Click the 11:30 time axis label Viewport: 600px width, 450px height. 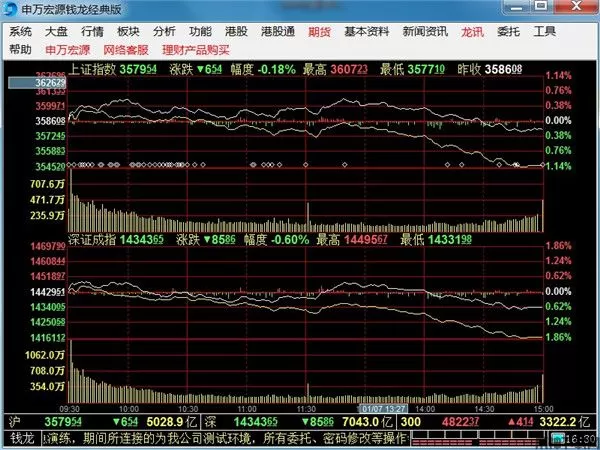tap(306, 409)
